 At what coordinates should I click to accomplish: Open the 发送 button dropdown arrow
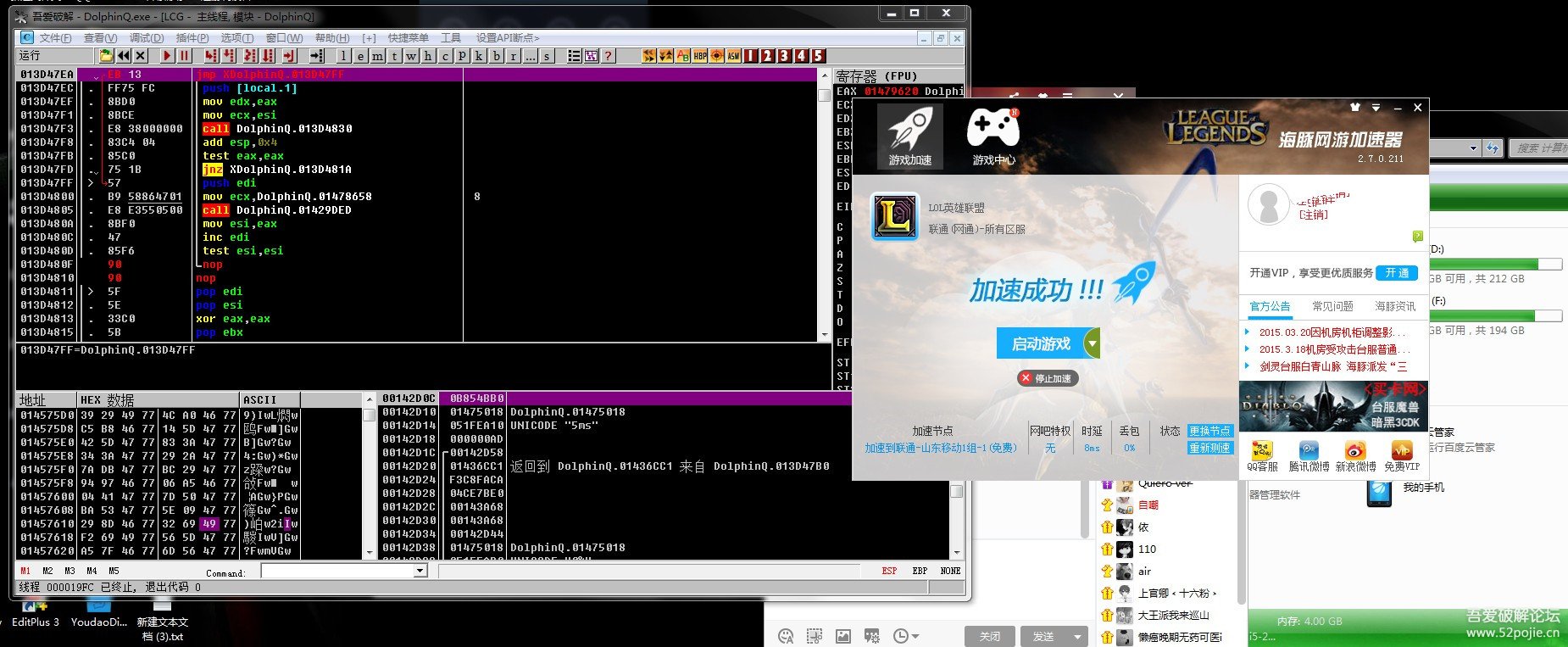click(x=1077, y=636)
